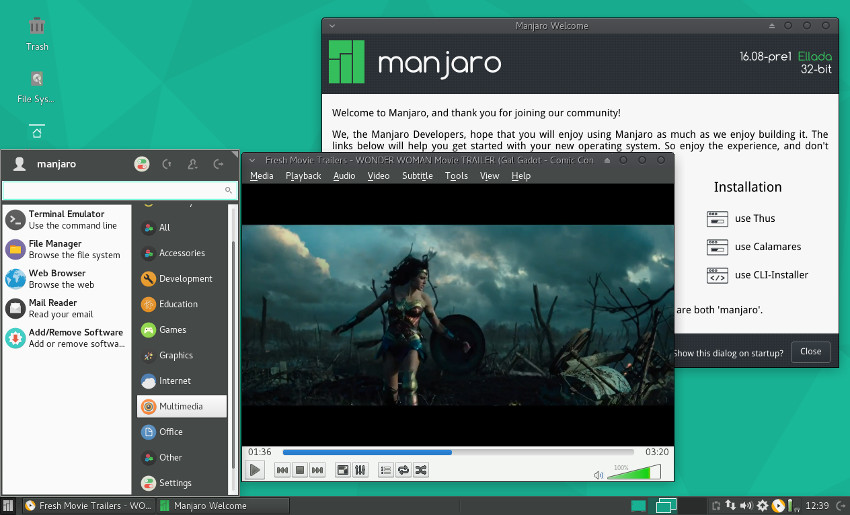The width and height of the screenshot is (850, 515).
Task: Select the Office category
Action: pos(182,432)
